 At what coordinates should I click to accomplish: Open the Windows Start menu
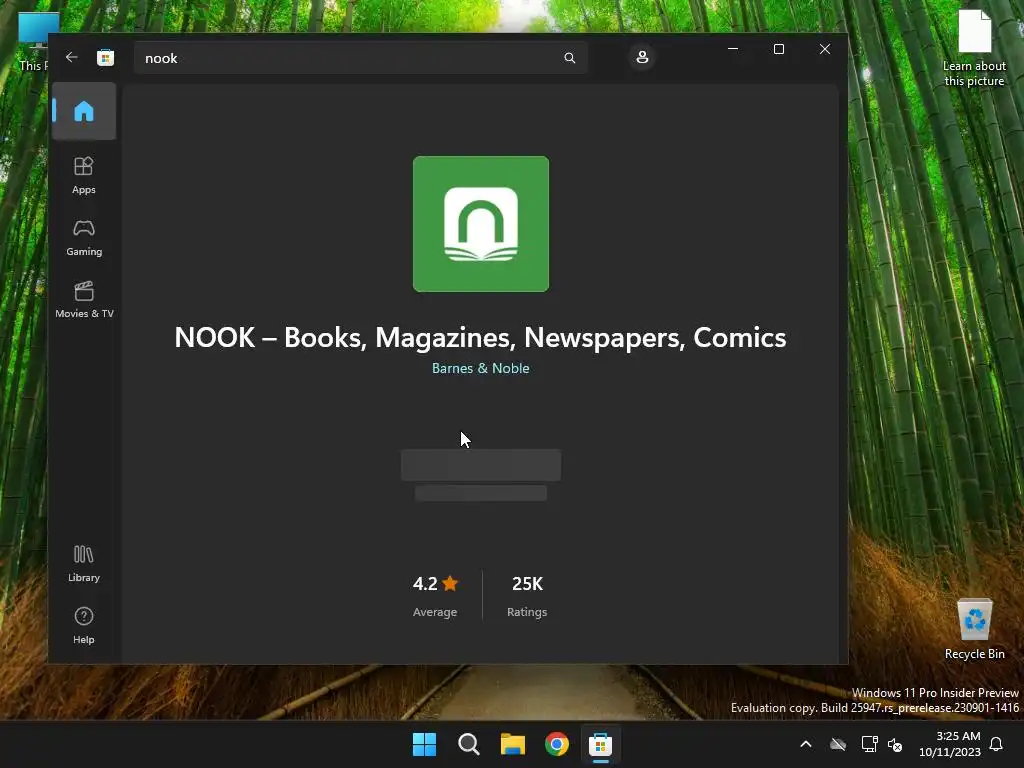tap(424, 744)
